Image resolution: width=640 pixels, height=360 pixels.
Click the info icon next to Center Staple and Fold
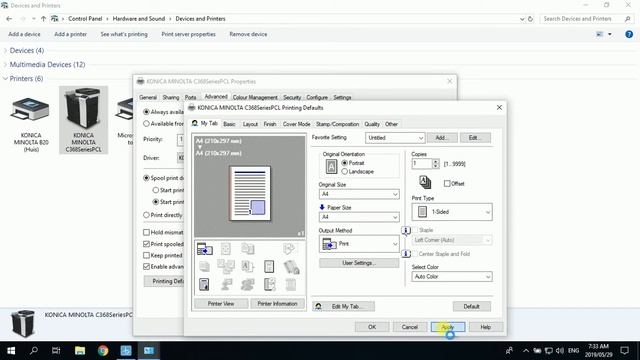[x=406, y=254]
